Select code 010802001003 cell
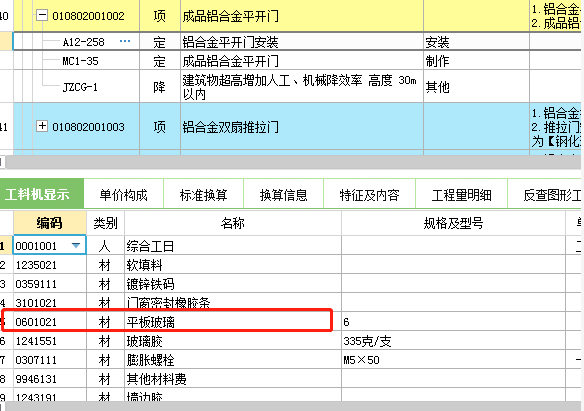This screenshot has height=411, width=584. pos(88,127)
